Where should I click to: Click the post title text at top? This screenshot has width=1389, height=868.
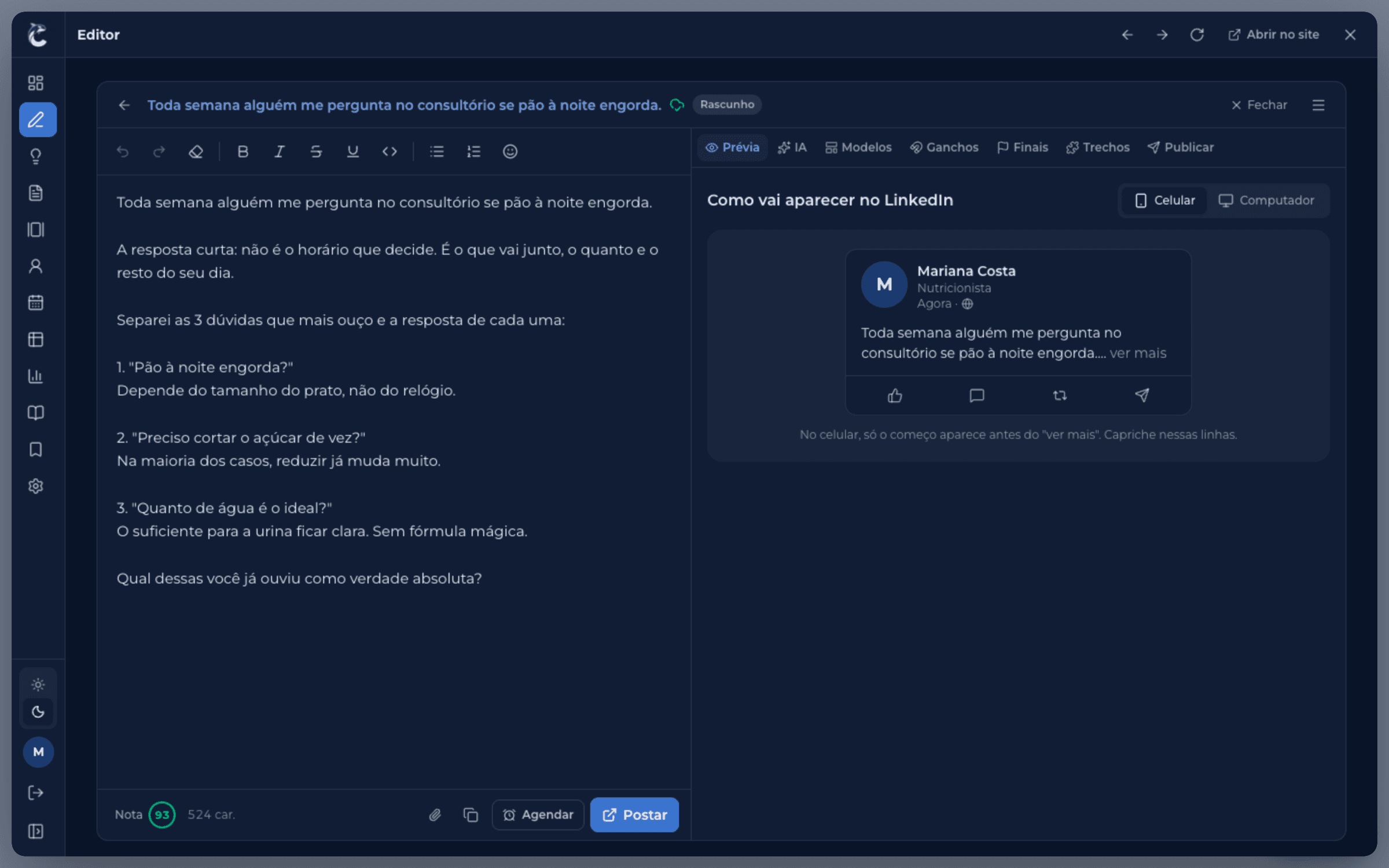(x=404, y=105)
